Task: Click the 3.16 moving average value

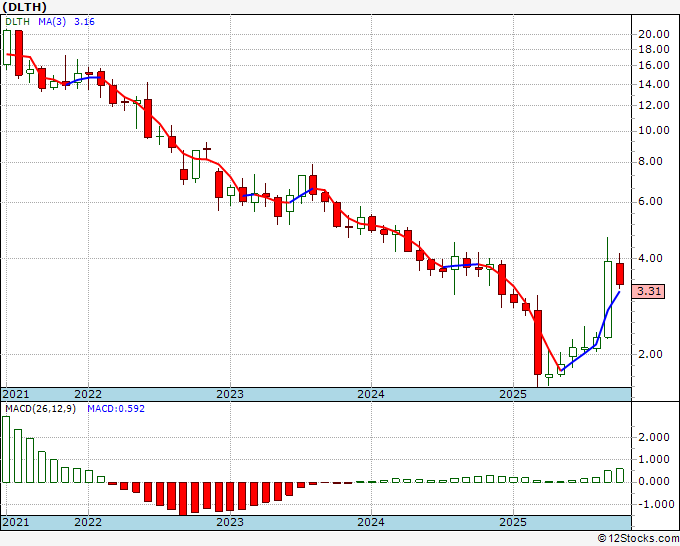Action: 84,22
